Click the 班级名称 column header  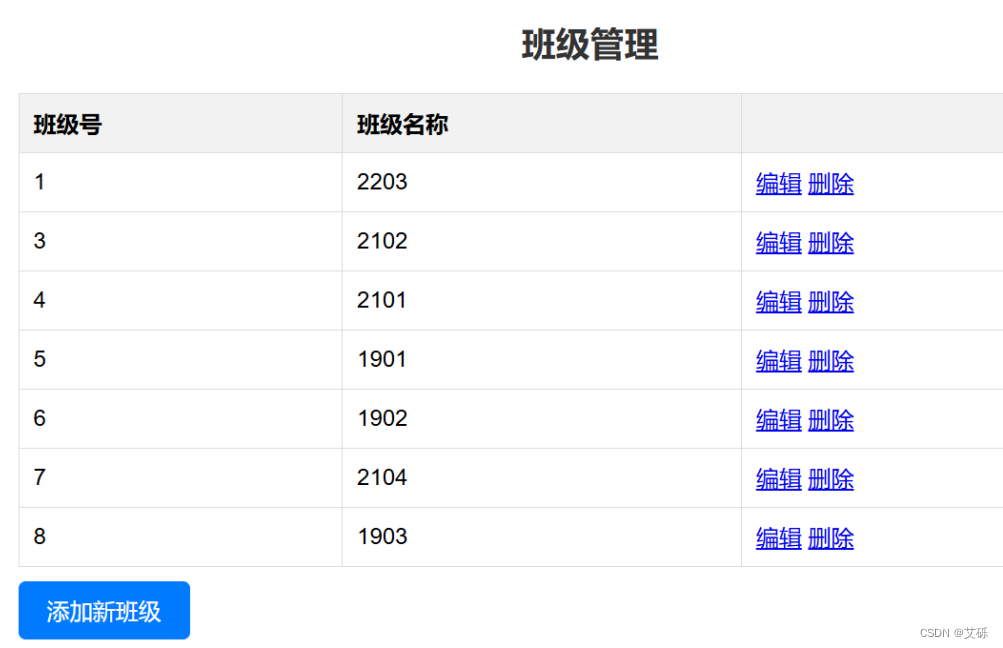[x=402, y=124]
